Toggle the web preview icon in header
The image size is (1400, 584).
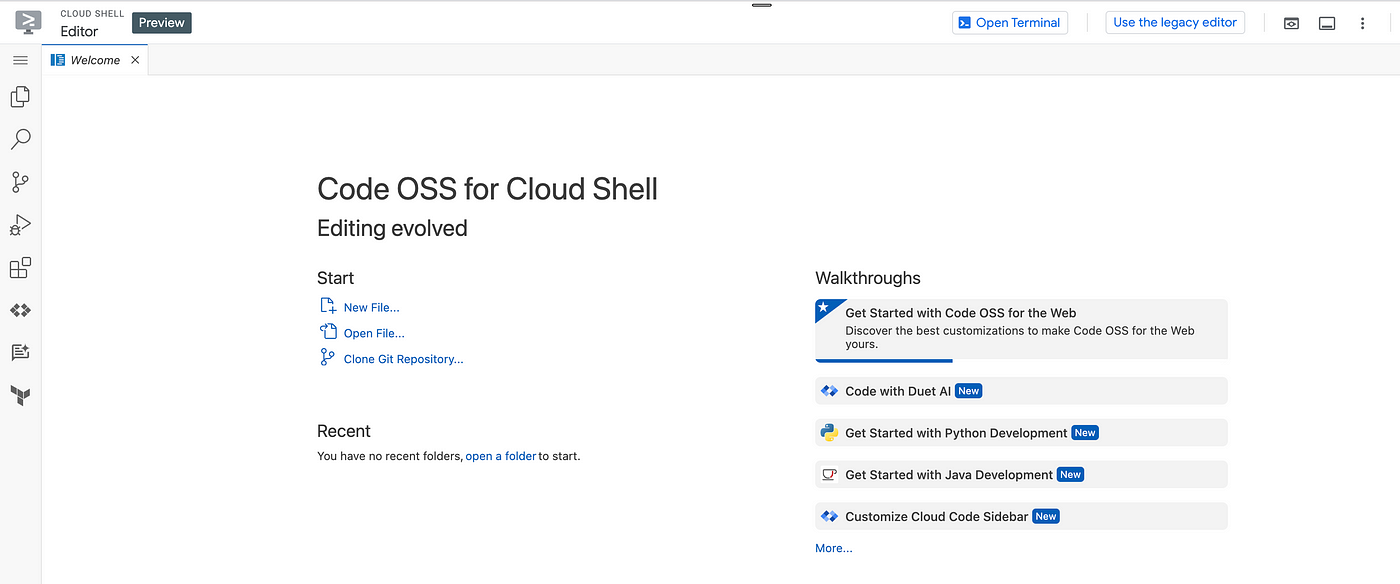[x=1291, y=23]
